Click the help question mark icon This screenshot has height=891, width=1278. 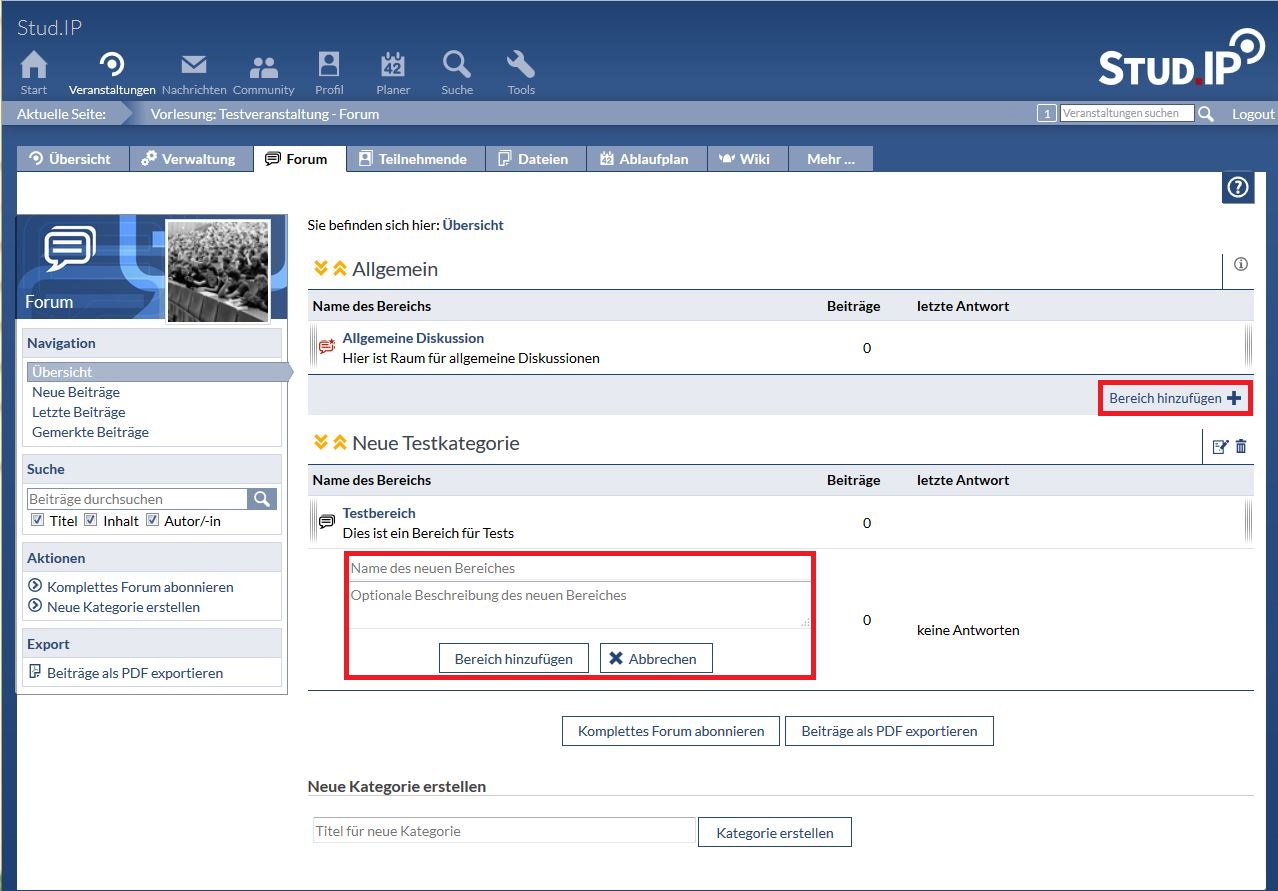coord(1238,187)
